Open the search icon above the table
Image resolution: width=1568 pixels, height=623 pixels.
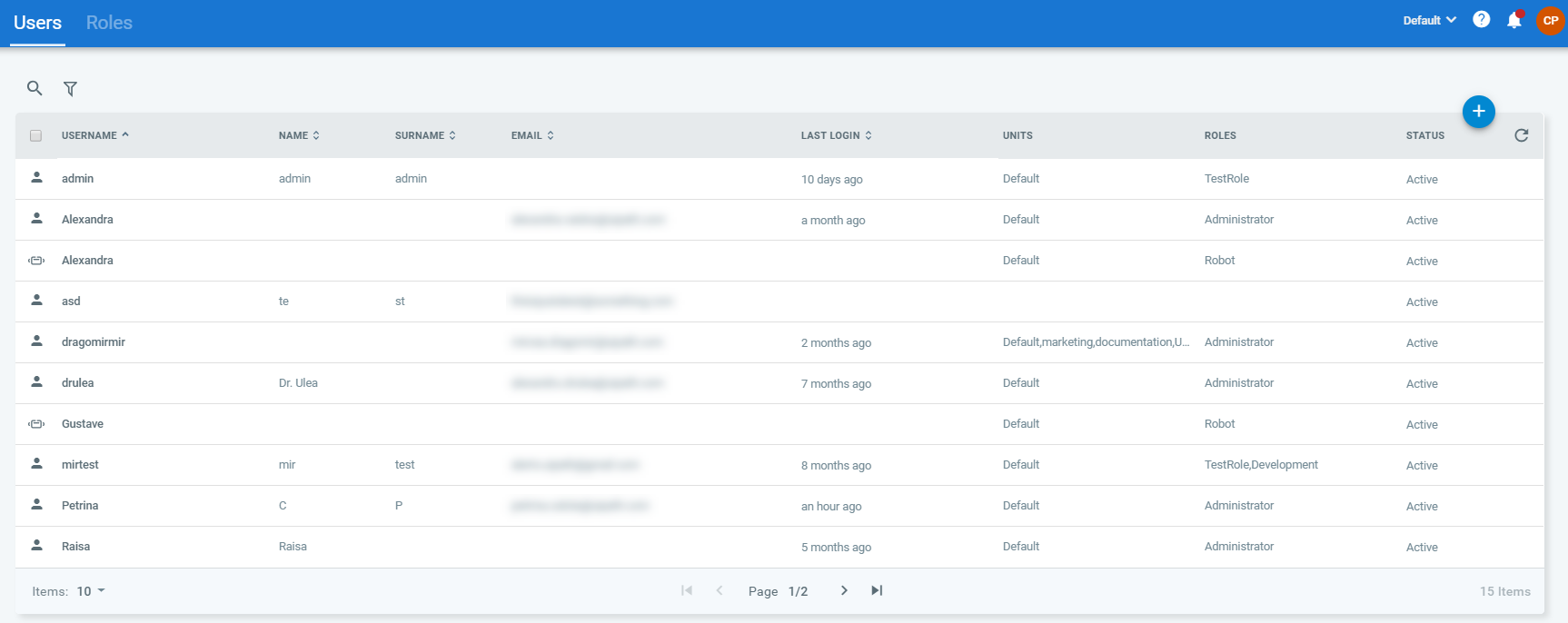click(x=35, y=88)
